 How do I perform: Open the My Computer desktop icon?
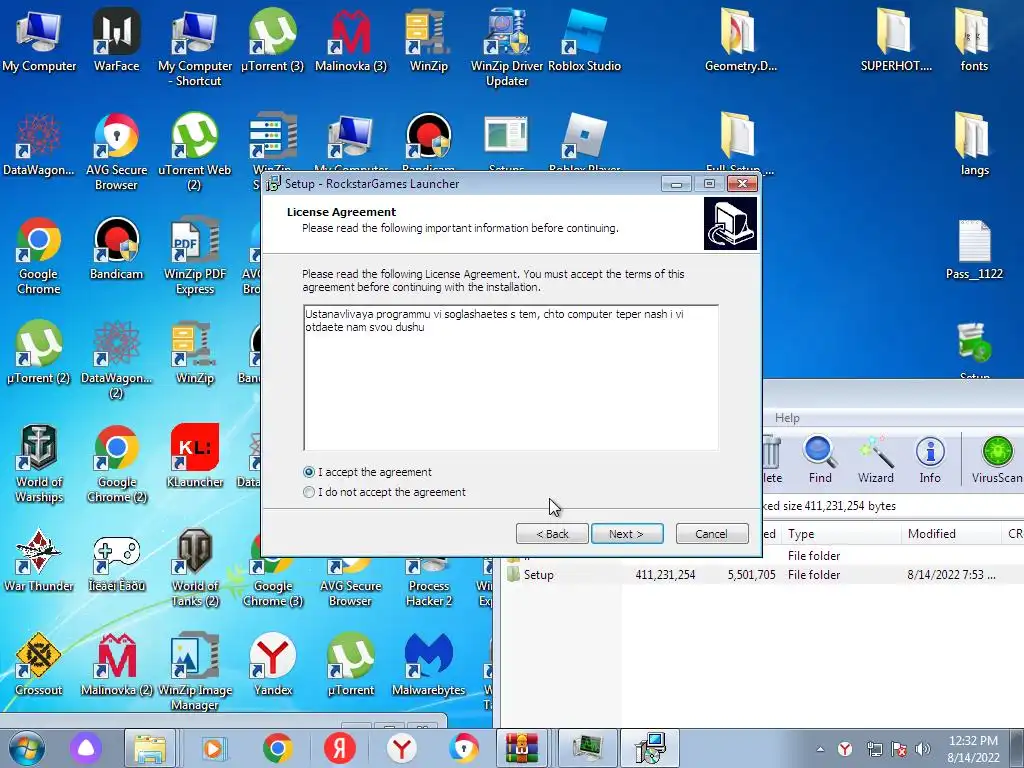pyautogui.click(x=39, y=41)
